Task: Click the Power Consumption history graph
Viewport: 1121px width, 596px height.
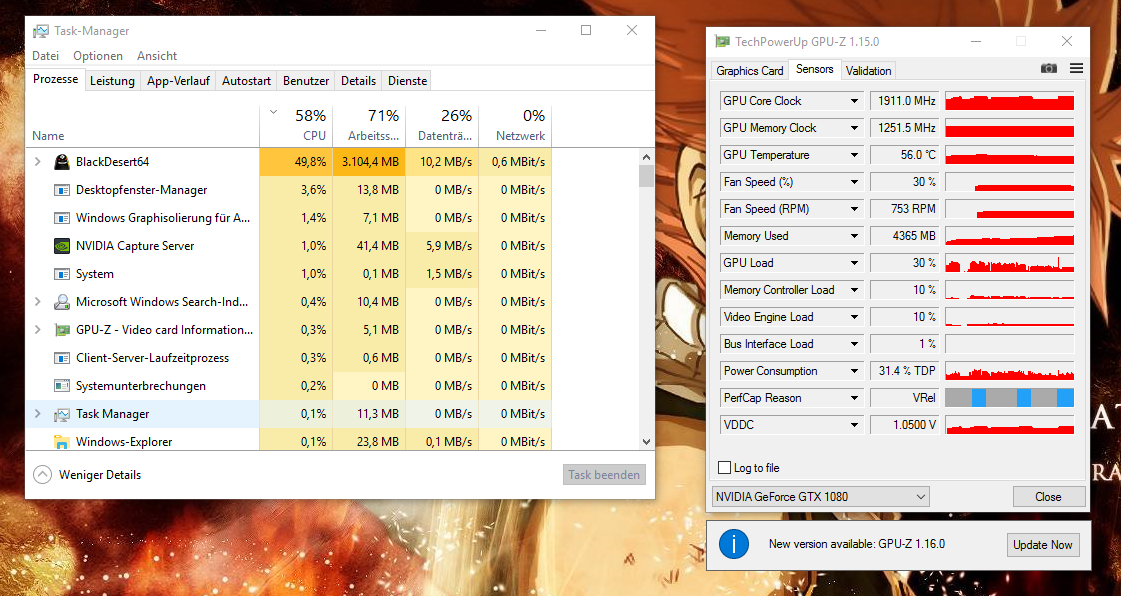Action: click(1009, 371)
